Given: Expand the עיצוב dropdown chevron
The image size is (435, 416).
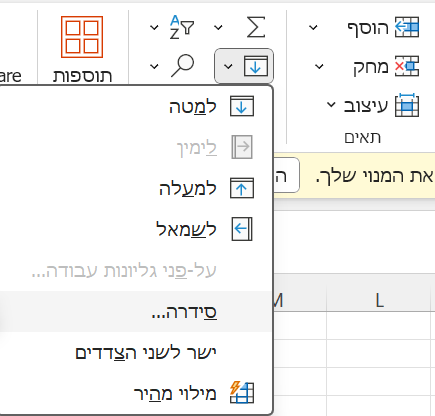Looking at the screenshot, I should 331,105.
